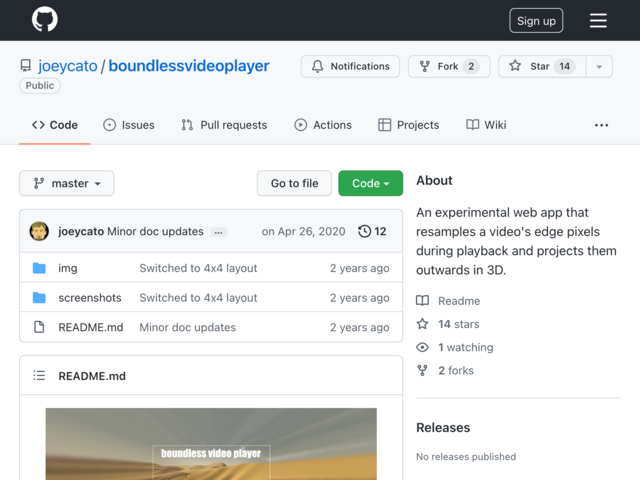Viewport: 640px width, 480px height.
Task: Click joeycato's avatar in the commit bar
Action: point(39,231)
